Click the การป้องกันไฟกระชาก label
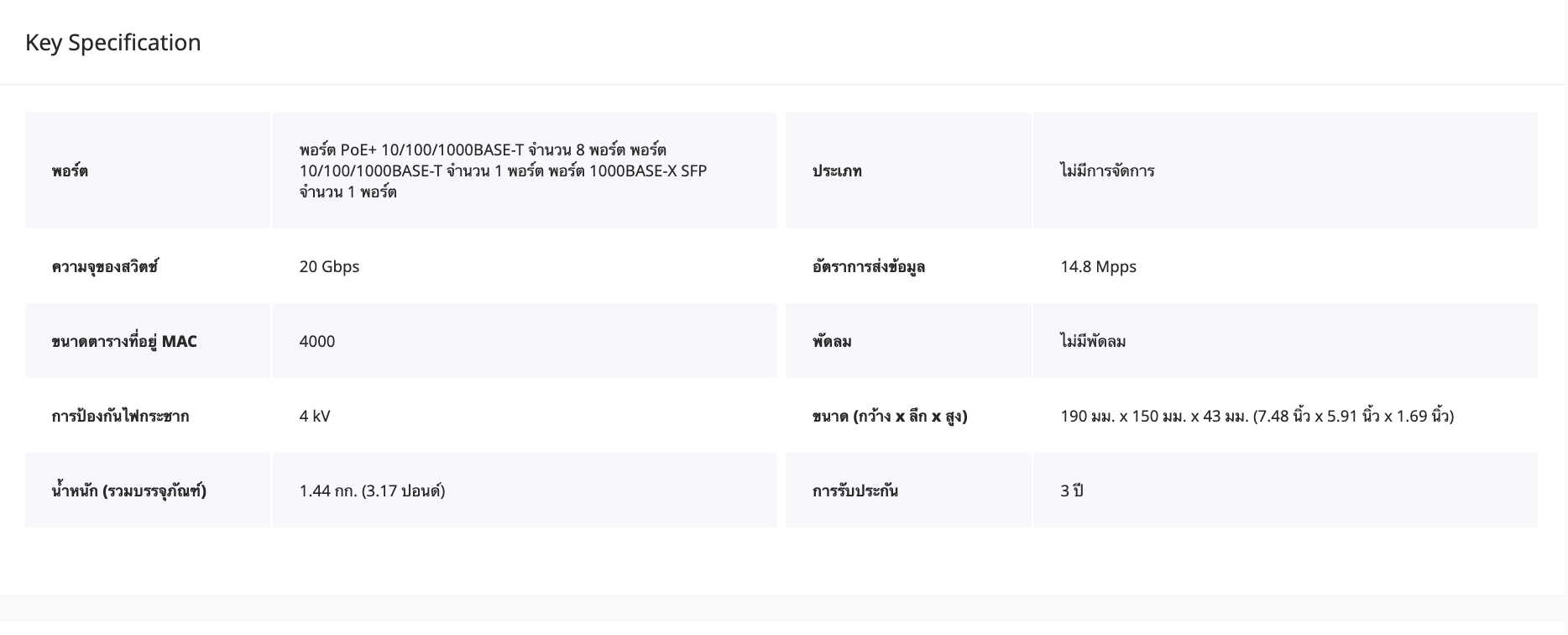 click(120, 416)
